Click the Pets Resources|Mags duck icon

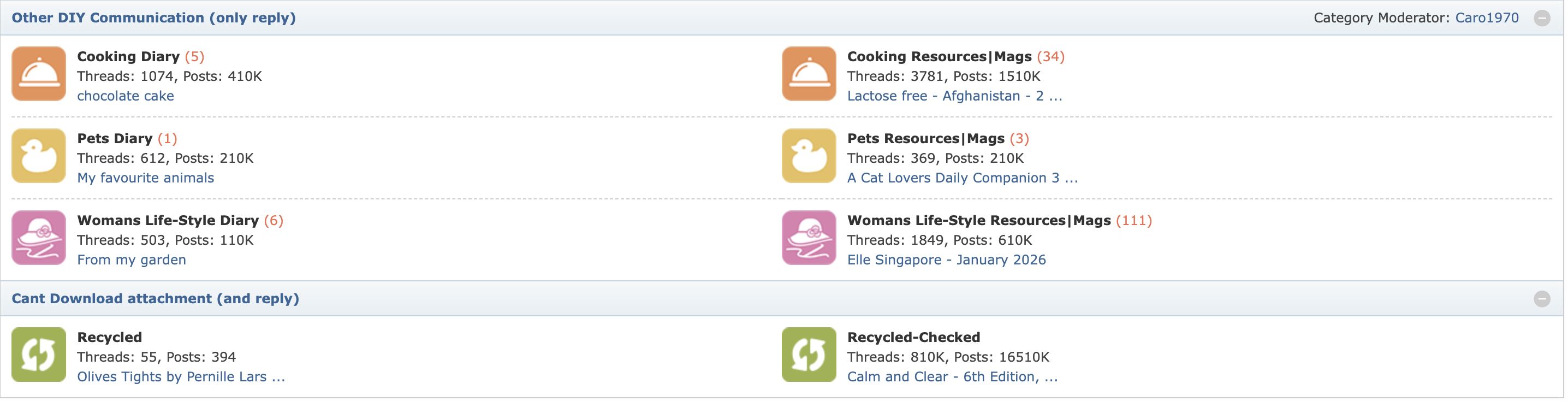coord(809,155)
